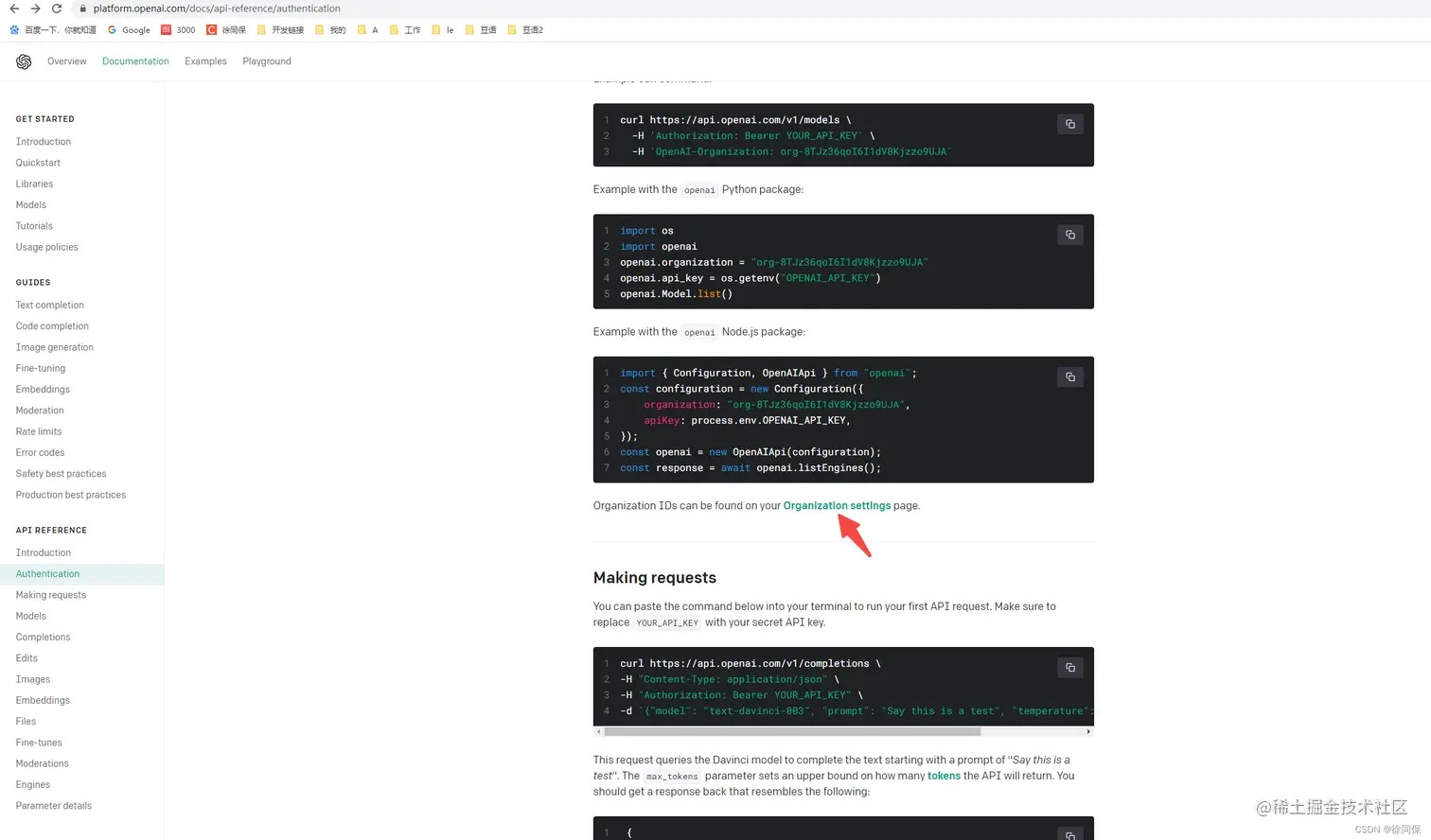Click the code scrollbar left arrow

point(598,731)
